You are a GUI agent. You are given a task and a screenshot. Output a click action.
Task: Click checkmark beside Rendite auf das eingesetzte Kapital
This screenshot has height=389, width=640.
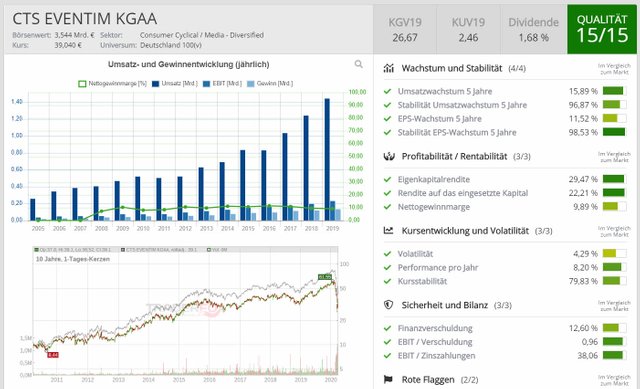(387, 193)
